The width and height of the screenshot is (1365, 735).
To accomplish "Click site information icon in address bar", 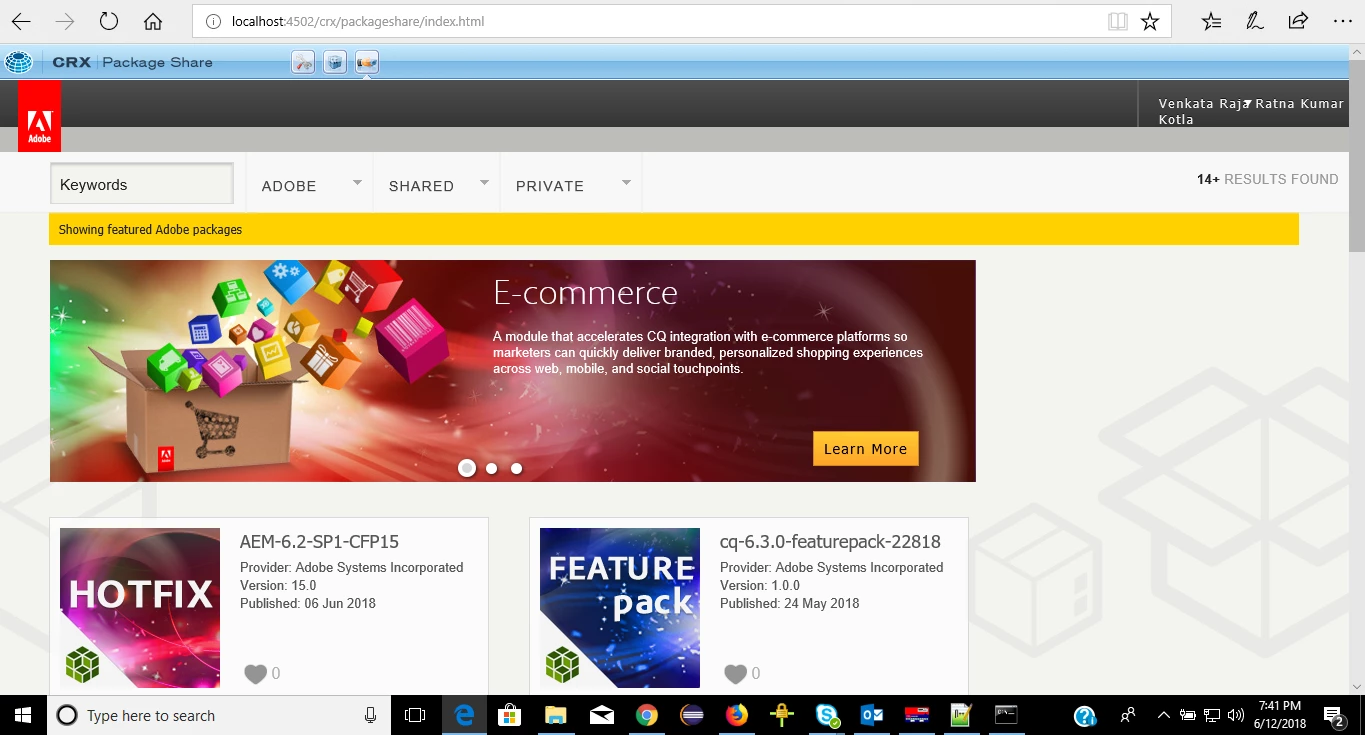I will (213, 21).
